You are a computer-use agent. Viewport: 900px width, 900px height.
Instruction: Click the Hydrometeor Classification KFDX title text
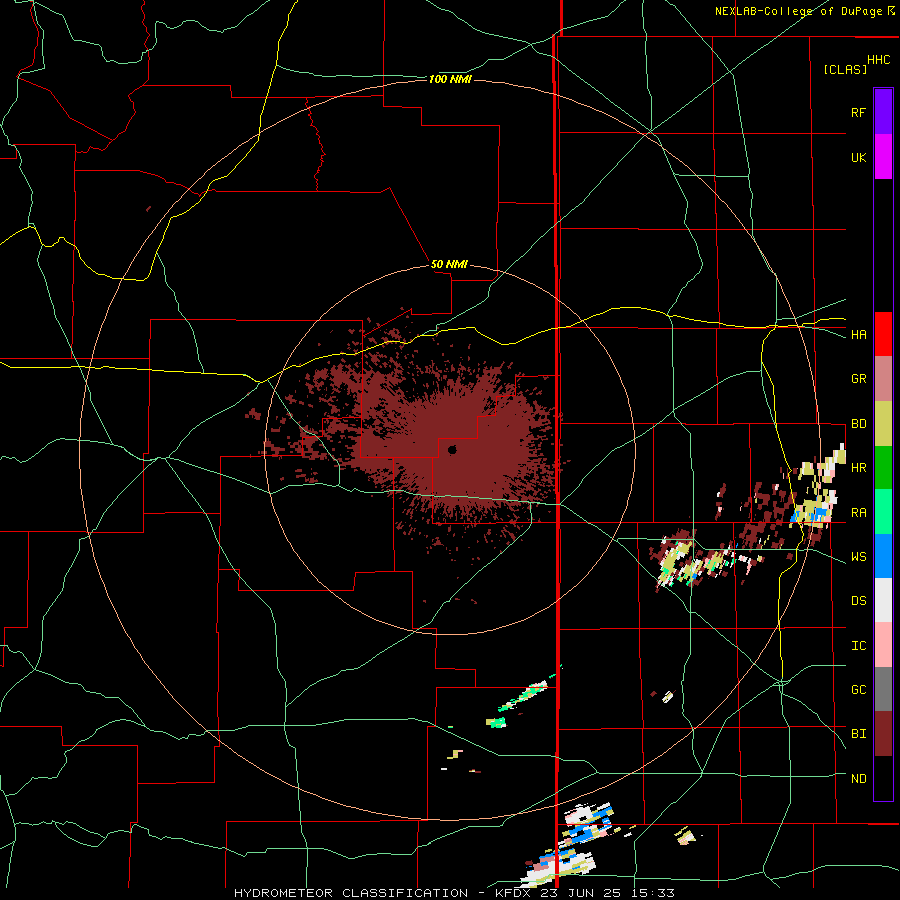point(454,893)
